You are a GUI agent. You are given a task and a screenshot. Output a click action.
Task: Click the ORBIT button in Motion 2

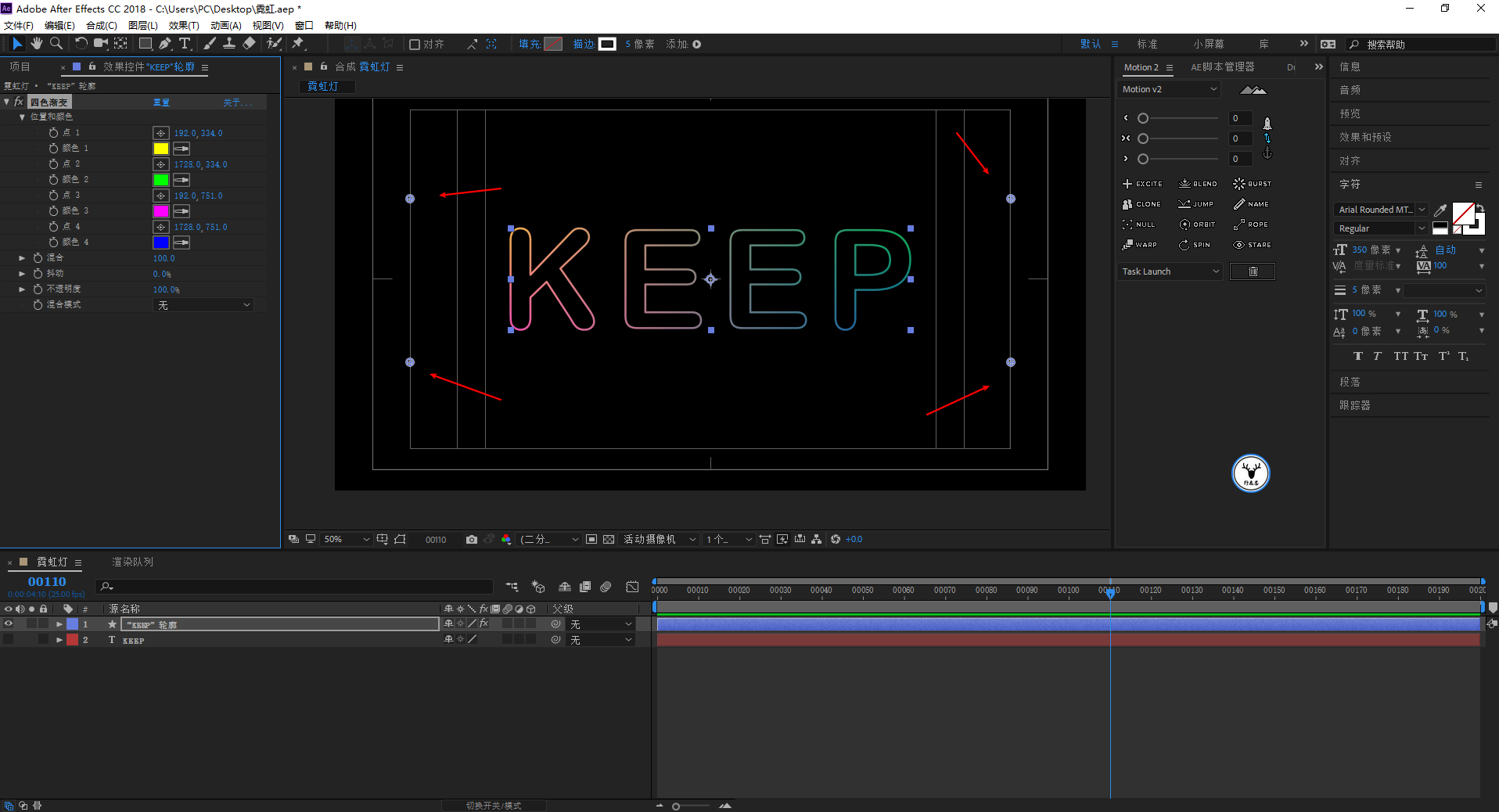click(x=1197, y=225)
